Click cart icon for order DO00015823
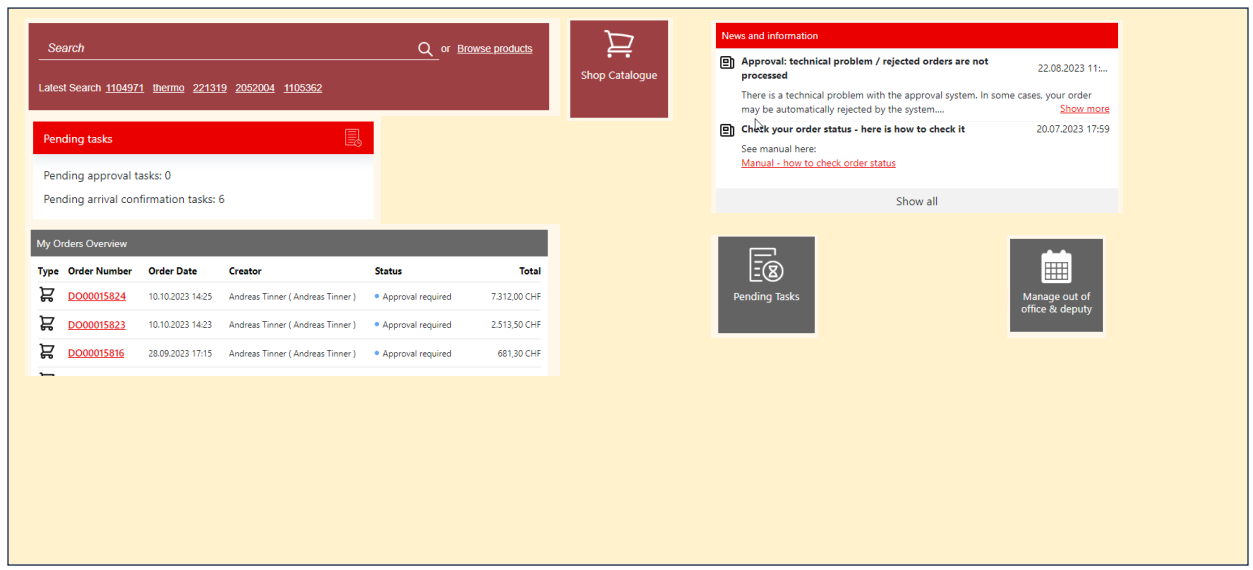The image size is (1253, 570). pyautogui.click(x=46, y=324)
